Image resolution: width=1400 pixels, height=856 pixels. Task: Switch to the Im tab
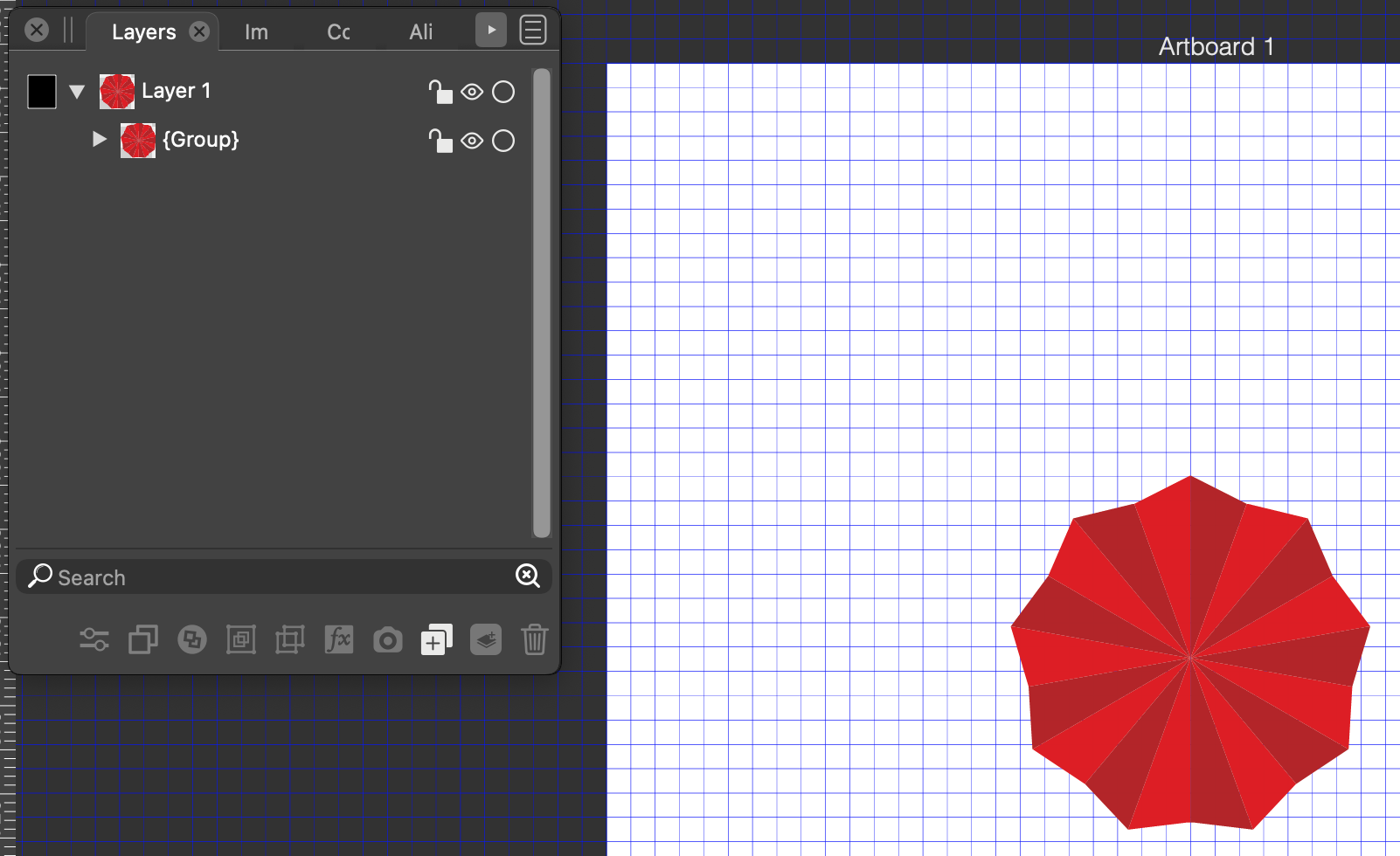[x=256, y=32]
